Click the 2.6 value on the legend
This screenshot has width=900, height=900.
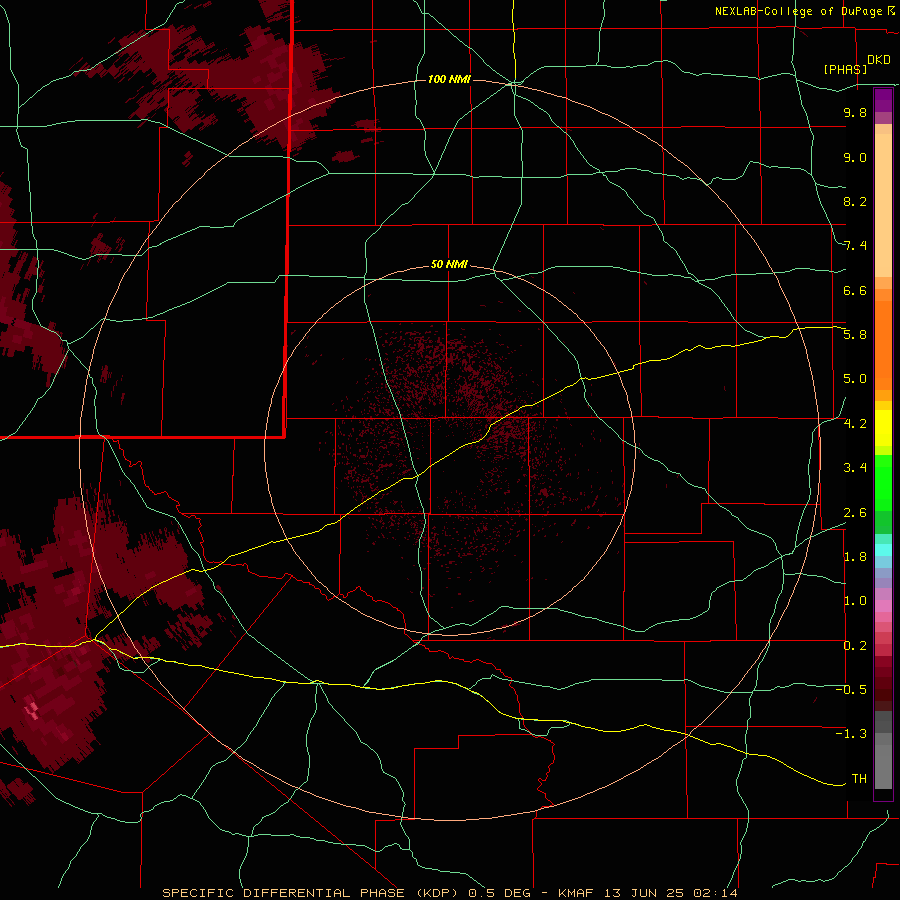click(x=855, y=513)
